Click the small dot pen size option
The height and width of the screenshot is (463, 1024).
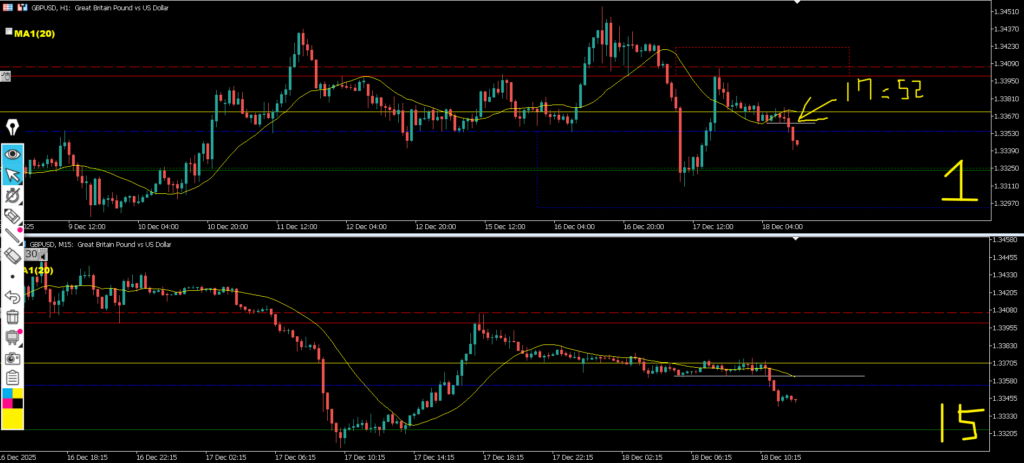(13, 275)
